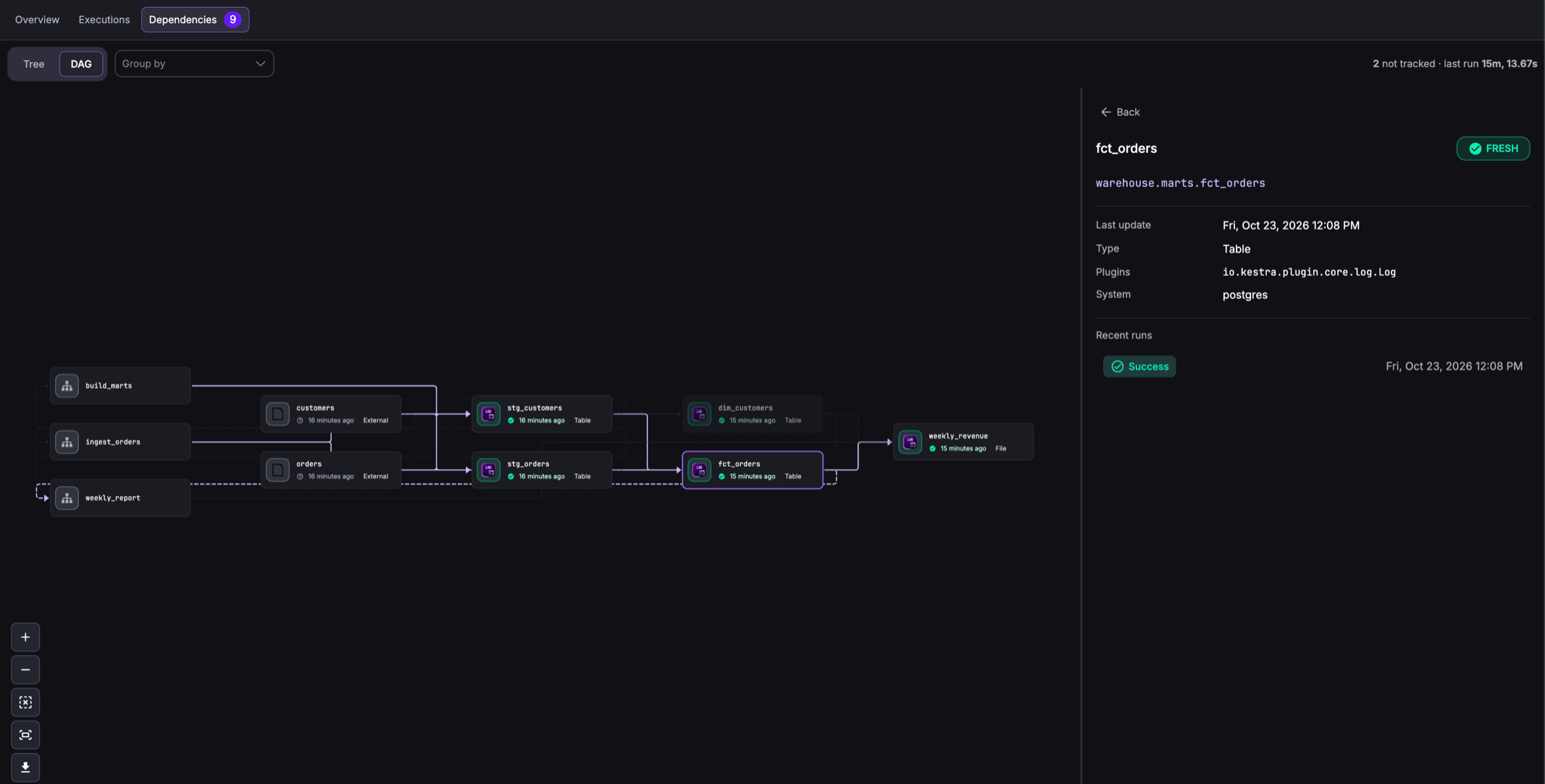Click the build_marts flow icon
This screenshot has height=784, width=1545.
67,385
